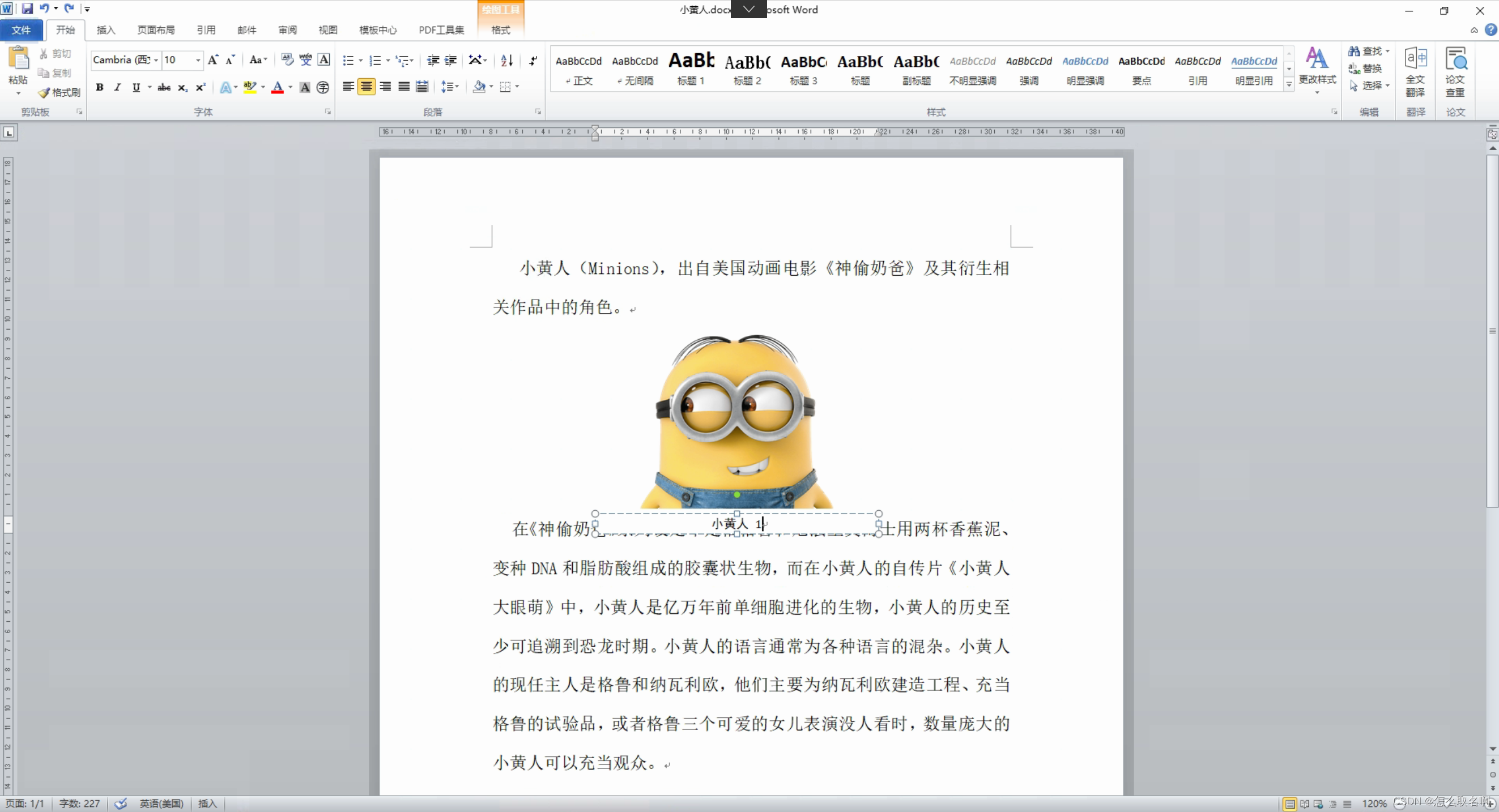
Task: Click the text highlight color icon
Action: pos(250,88)
